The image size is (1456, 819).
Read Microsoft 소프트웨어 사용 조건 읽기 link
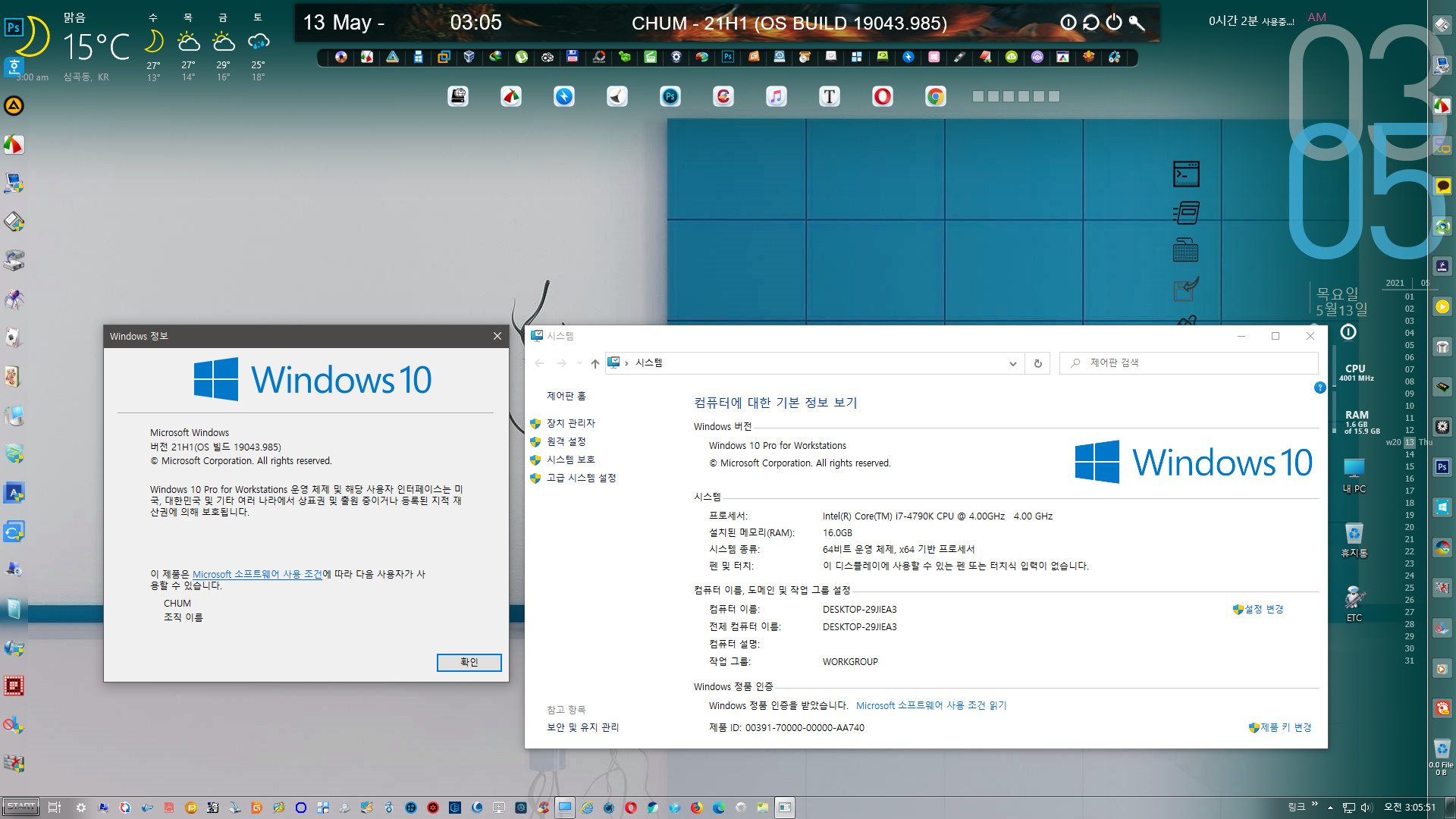click(x=931, y=705)
